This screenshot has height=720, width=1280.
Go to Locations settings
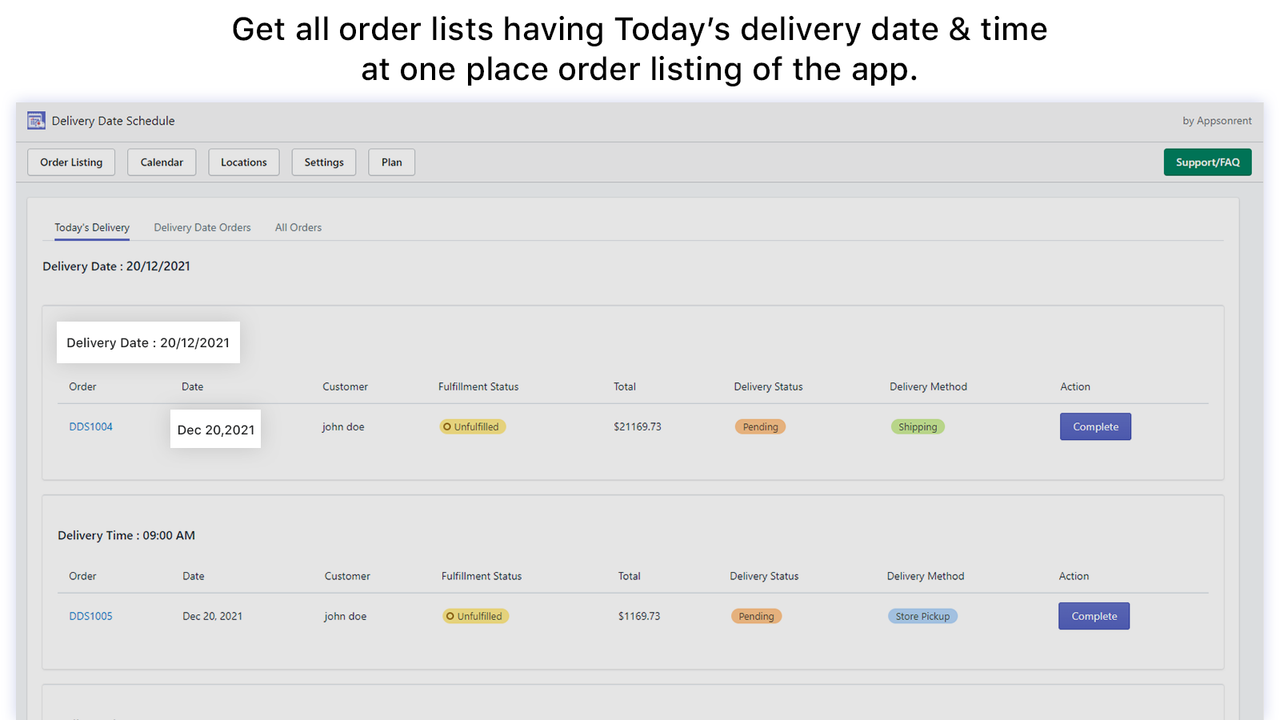pyautogui.click(x=244, y=162)
